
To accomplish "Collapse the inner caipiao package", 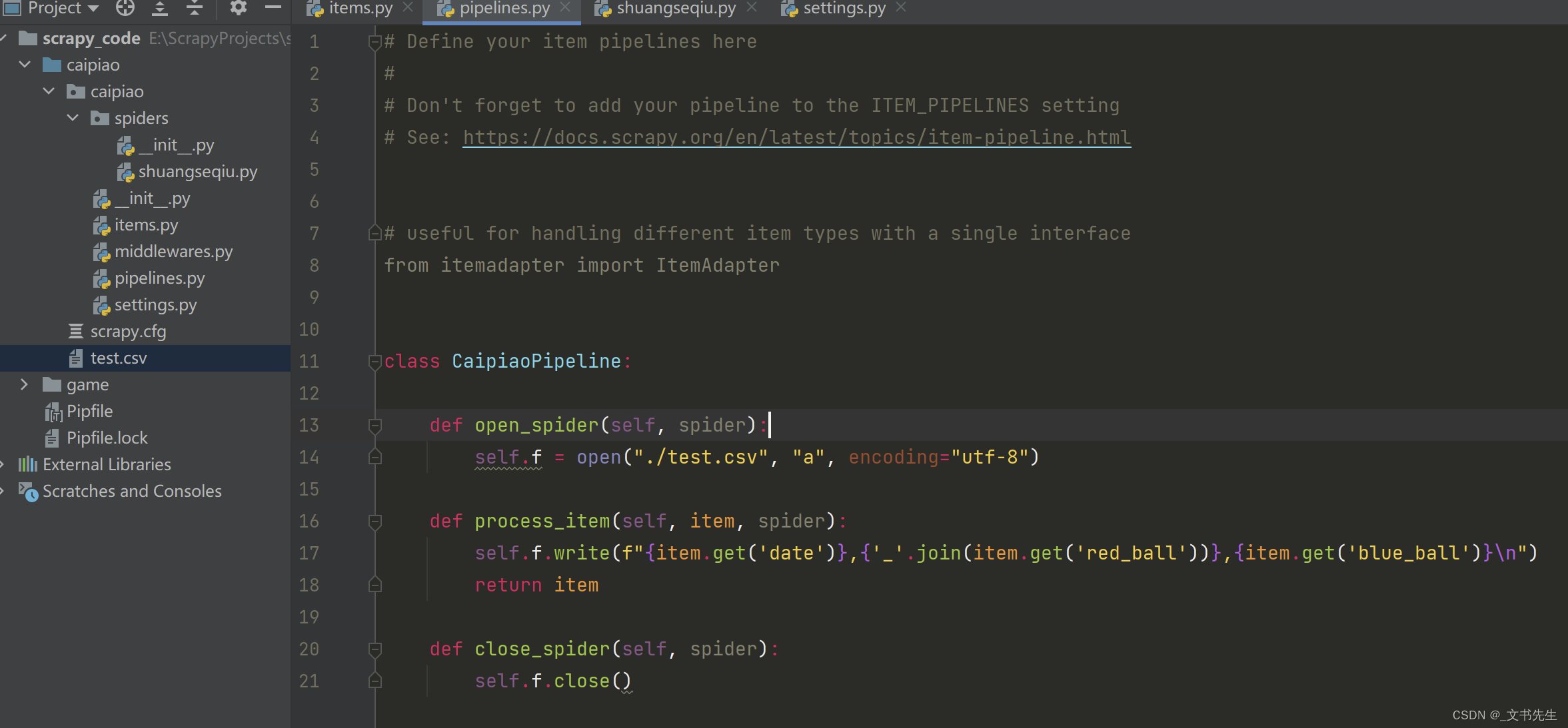I will [x=49, y=91].
